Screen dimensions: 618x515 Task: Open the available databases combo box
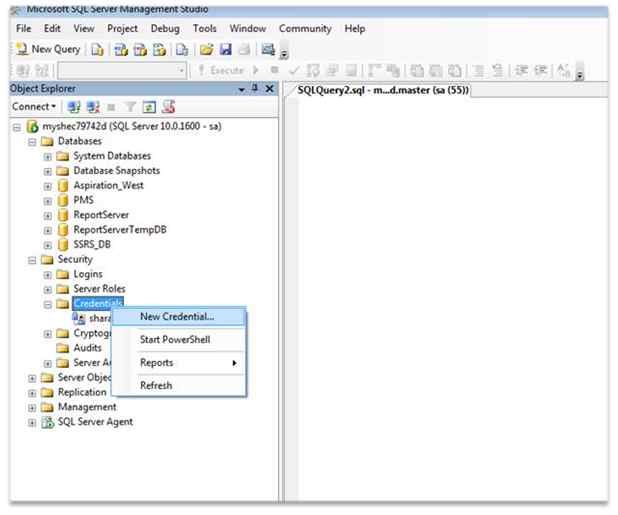[122, 71]
